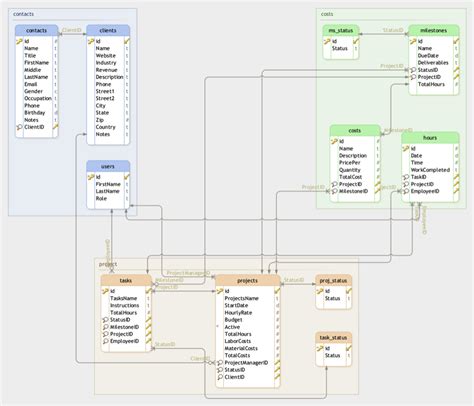The width and height of the screenshot is (474, 406).
Task: Select the milestones table header
Action: [x=434, y=30]
